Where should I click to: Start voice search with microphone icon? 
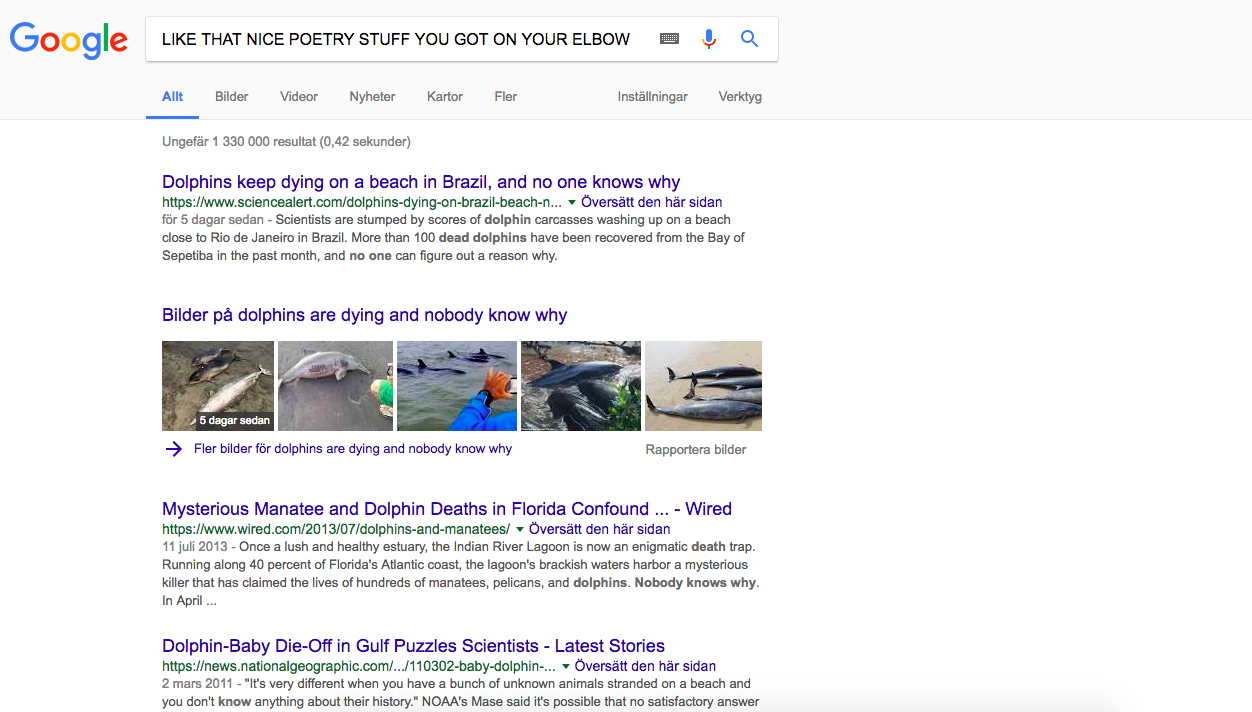[x=709, y=39]
